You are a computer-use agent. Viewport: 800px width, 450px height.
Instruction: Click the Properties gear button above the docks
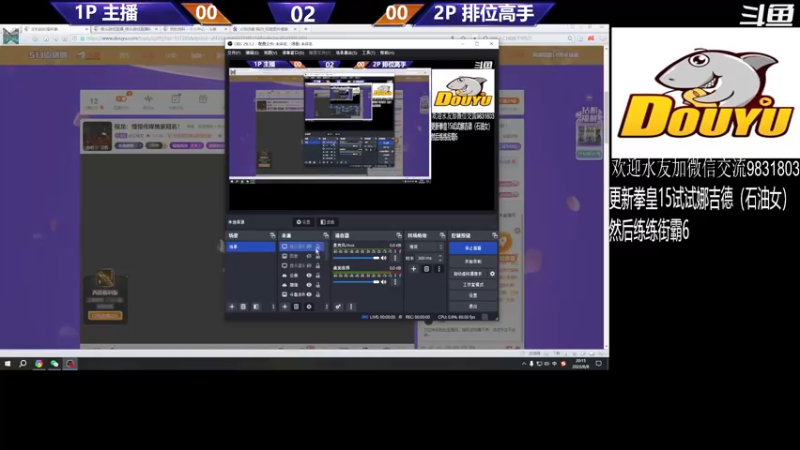click(304, 222)
